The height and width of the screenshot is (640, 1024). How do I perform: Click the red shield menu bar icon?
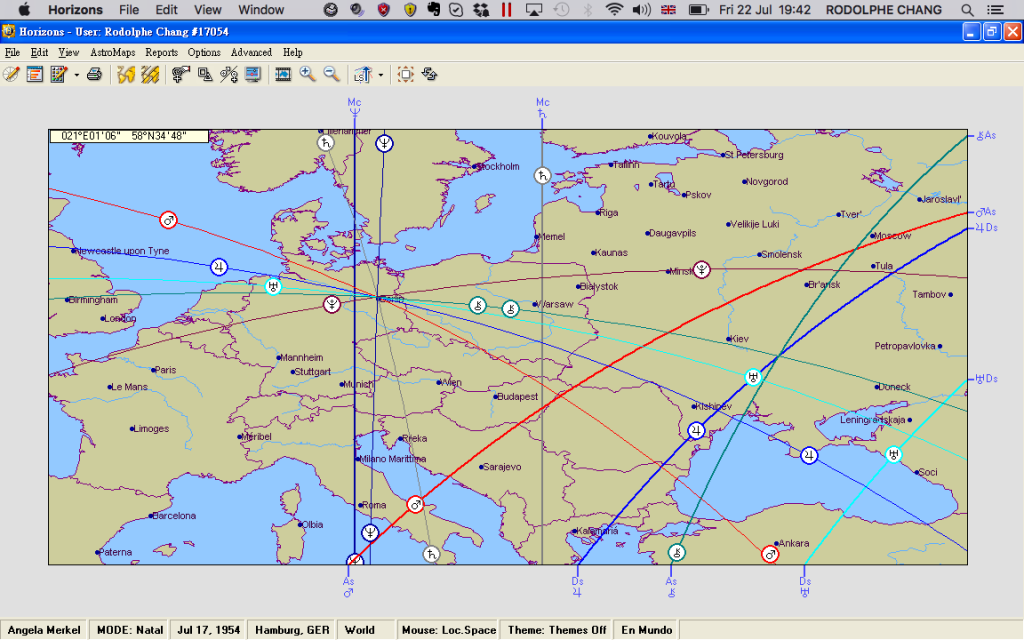384,10
